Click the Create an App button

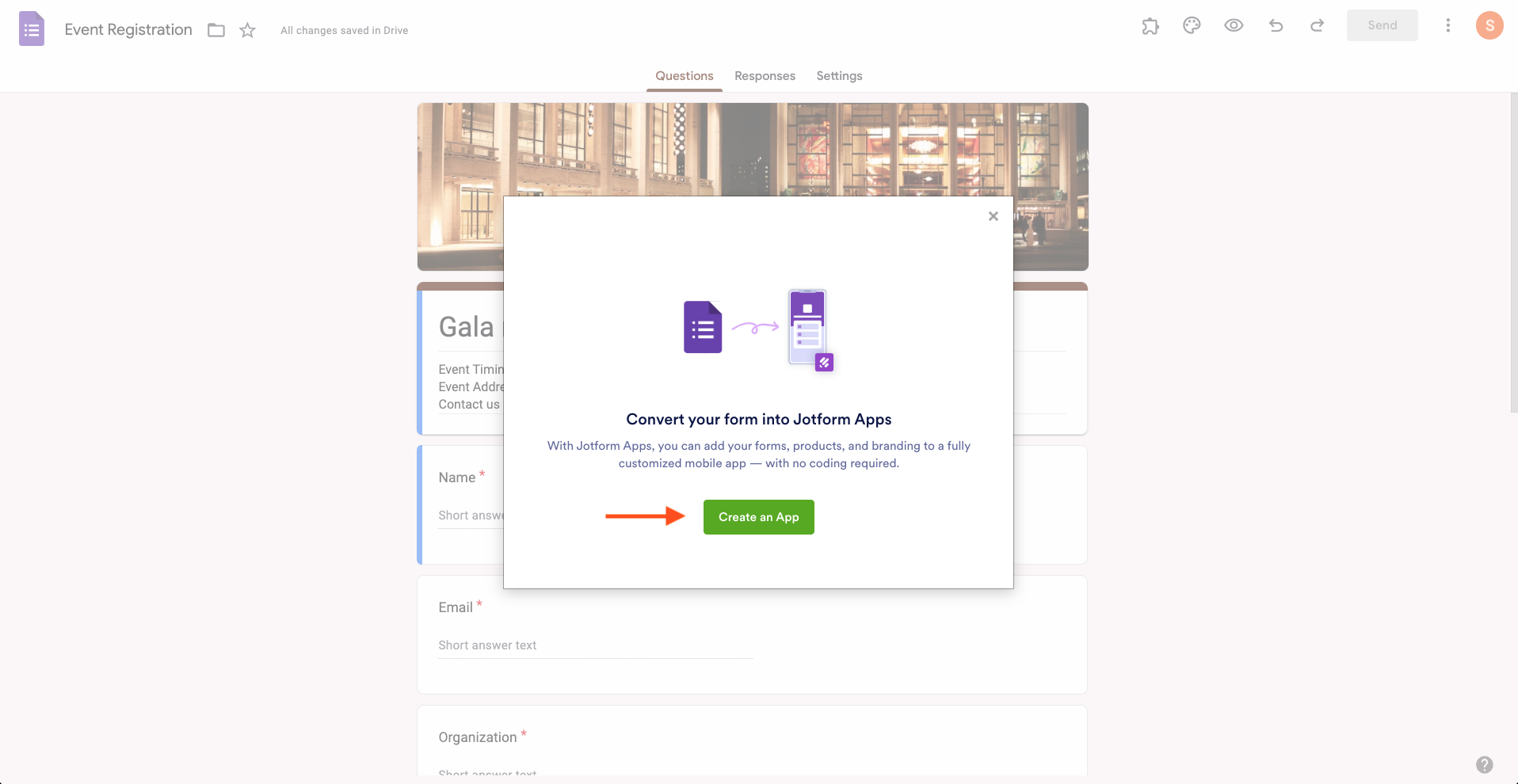tap(759, 517)
